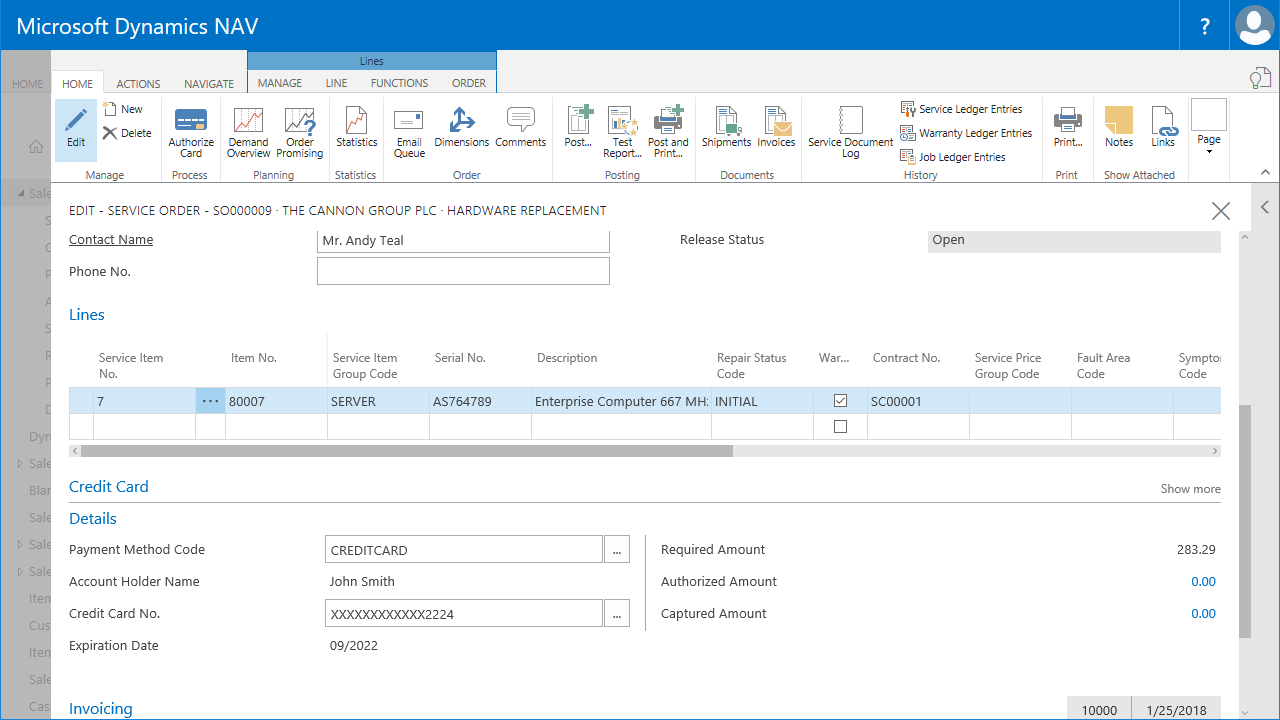The height and width of the screenshot is (720, 1280).
Task: Open Warranty Ledger Entries
Action: [966, 133]
